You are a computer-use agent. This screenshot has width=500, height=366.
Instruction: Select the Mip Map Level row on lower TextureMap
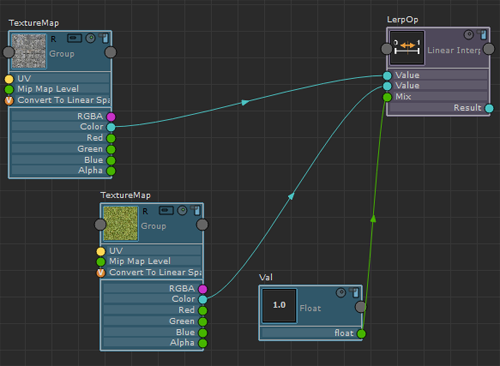pyautogui.click(x=151, y=261)
